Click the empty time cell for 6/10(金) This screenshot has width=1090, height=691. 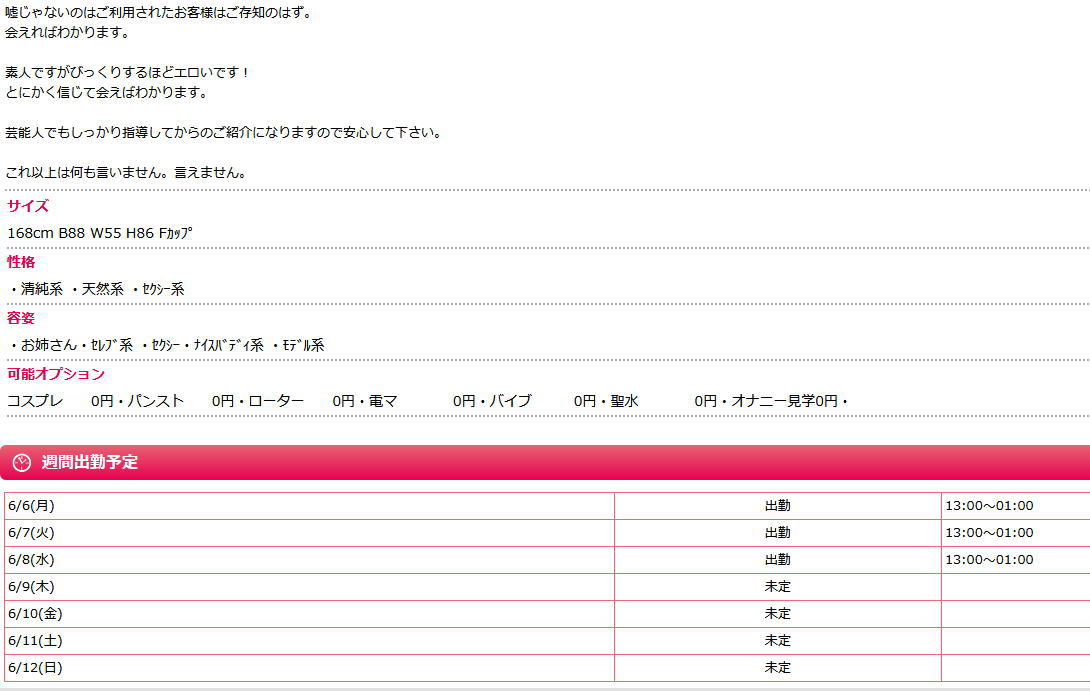click(x=1014, y=614)
